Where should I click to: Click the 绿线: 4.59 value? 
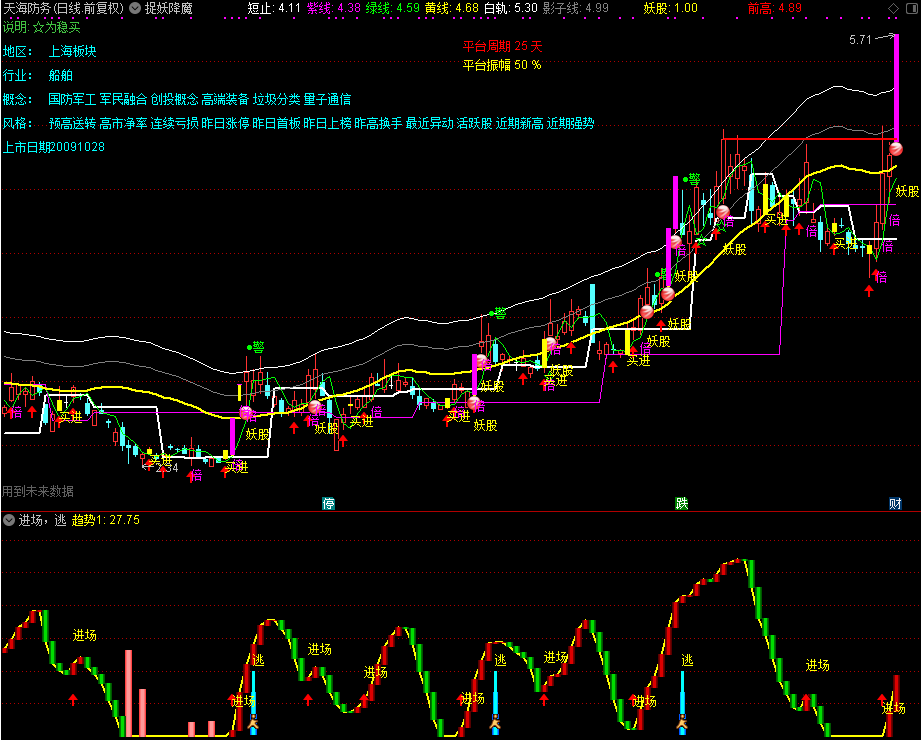393,8
